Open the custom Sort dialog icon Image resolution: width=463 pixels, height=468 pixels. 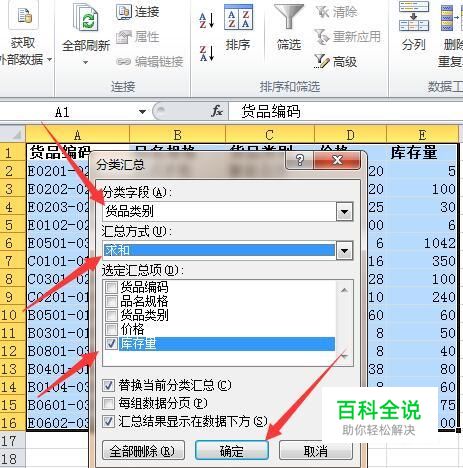pos(238,17)
